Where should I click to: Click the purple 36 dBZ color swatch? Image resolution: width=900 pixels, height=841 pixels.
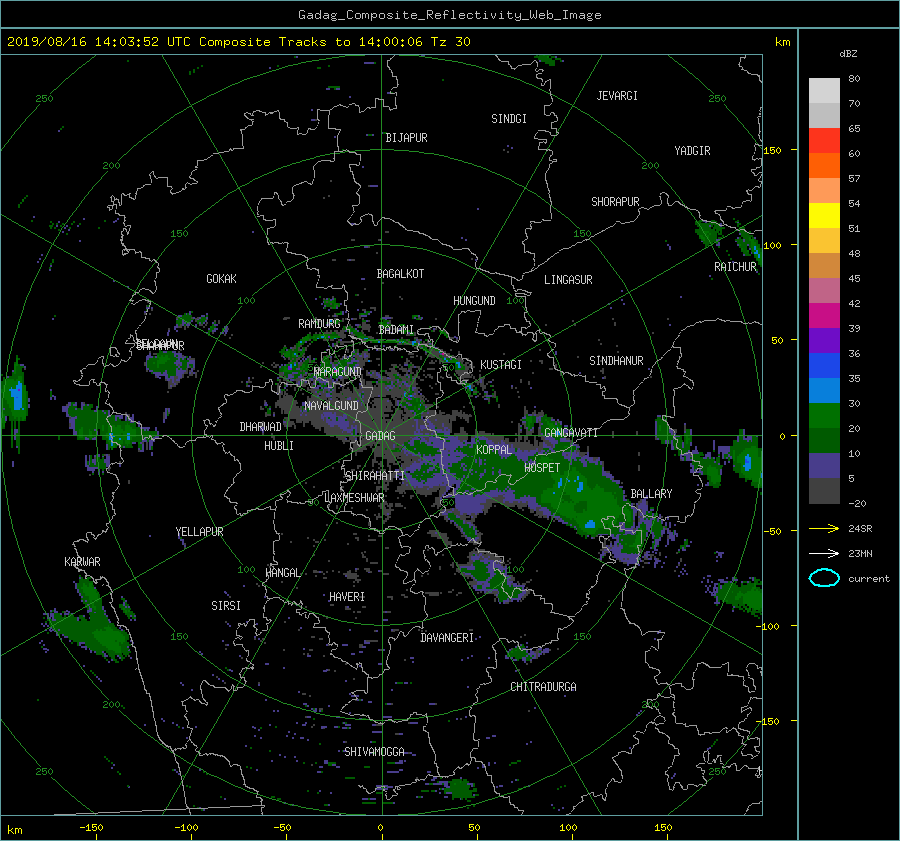[824, 341]
